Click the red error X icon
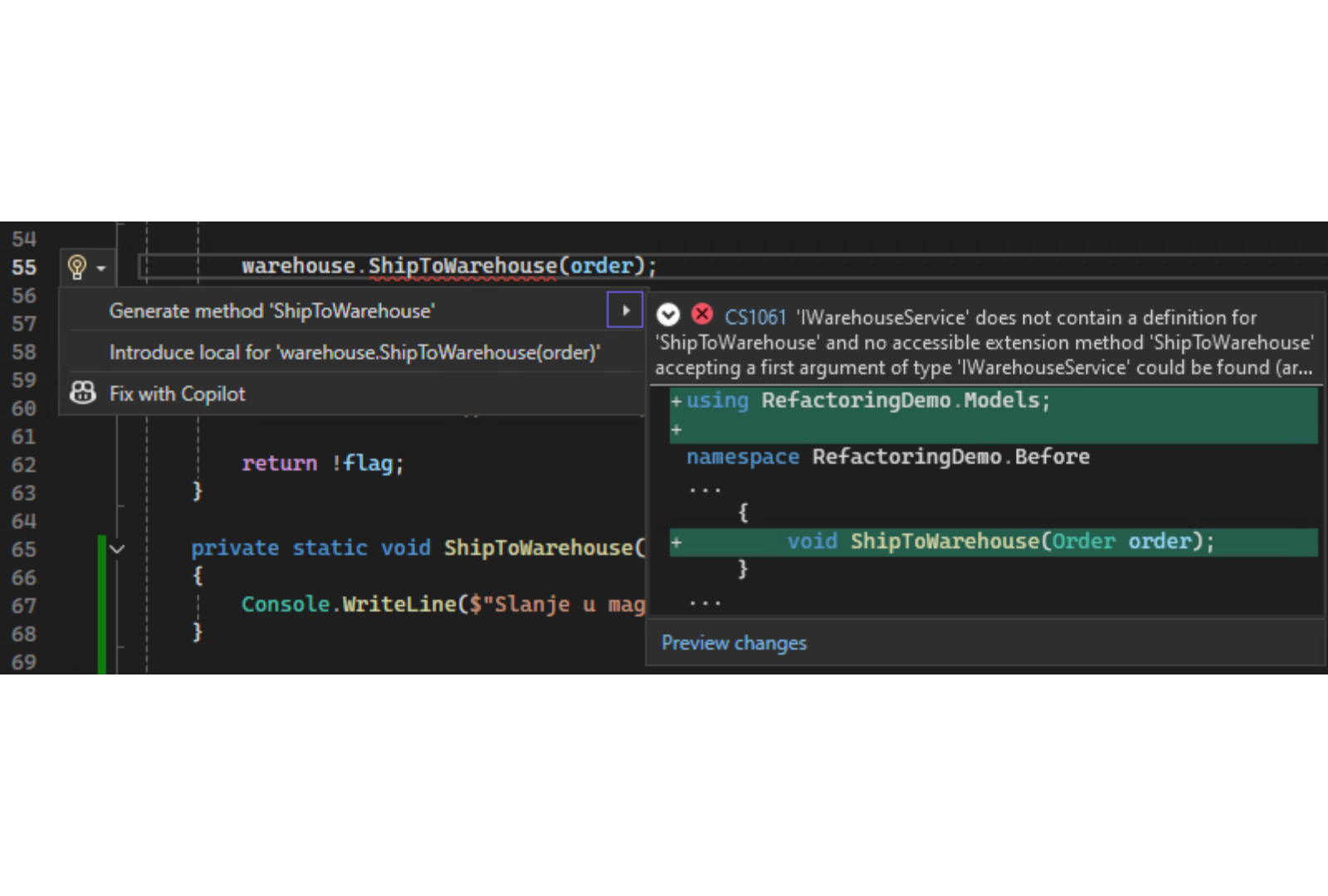The height and width of the screenshot is (896, 1328). click(x=702, y=314)
